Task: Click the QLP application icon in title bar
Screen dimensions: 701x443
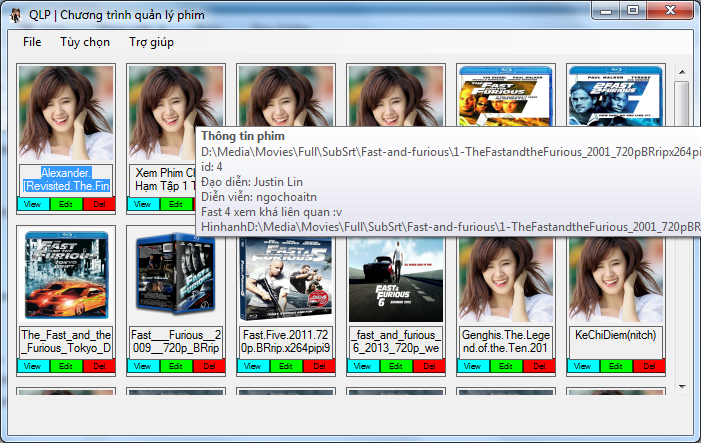Action: coord(16,15)
